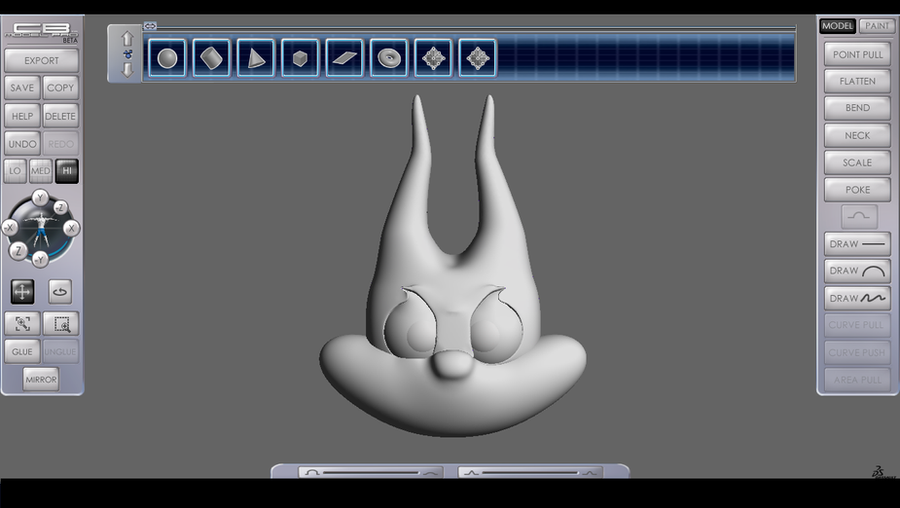Click the EXPORT button
This screenshot has height=508, width=900.
(x=41, y=60)
